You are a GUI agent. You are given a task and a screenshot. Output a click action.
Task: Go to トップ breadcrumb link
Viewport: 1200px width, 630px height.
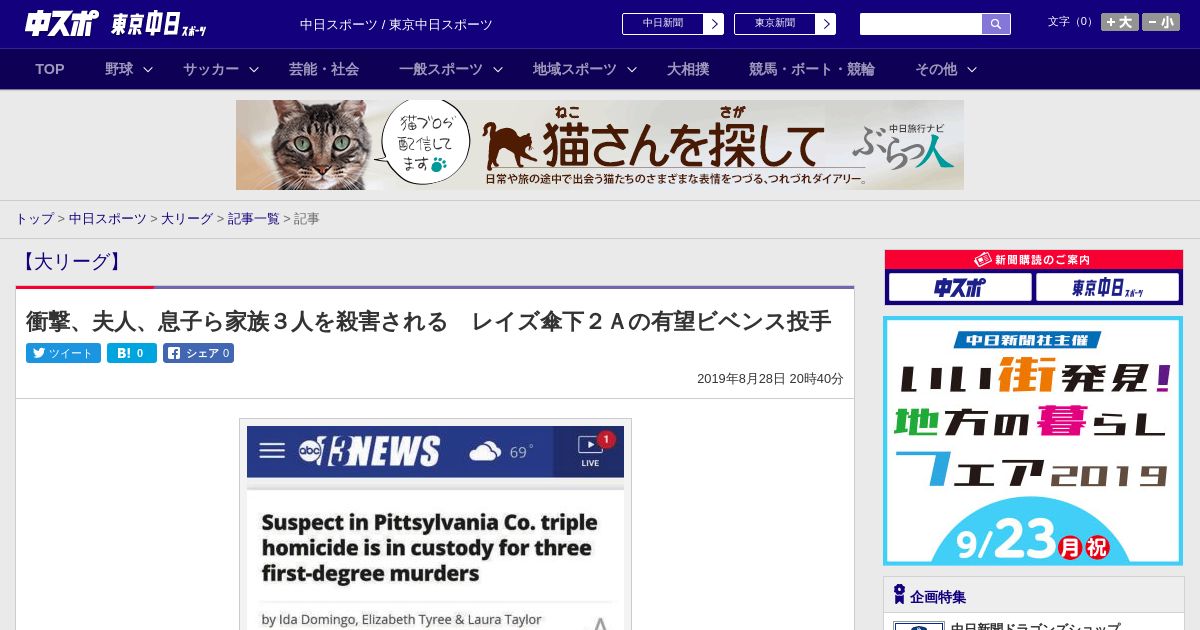point(34,219)
